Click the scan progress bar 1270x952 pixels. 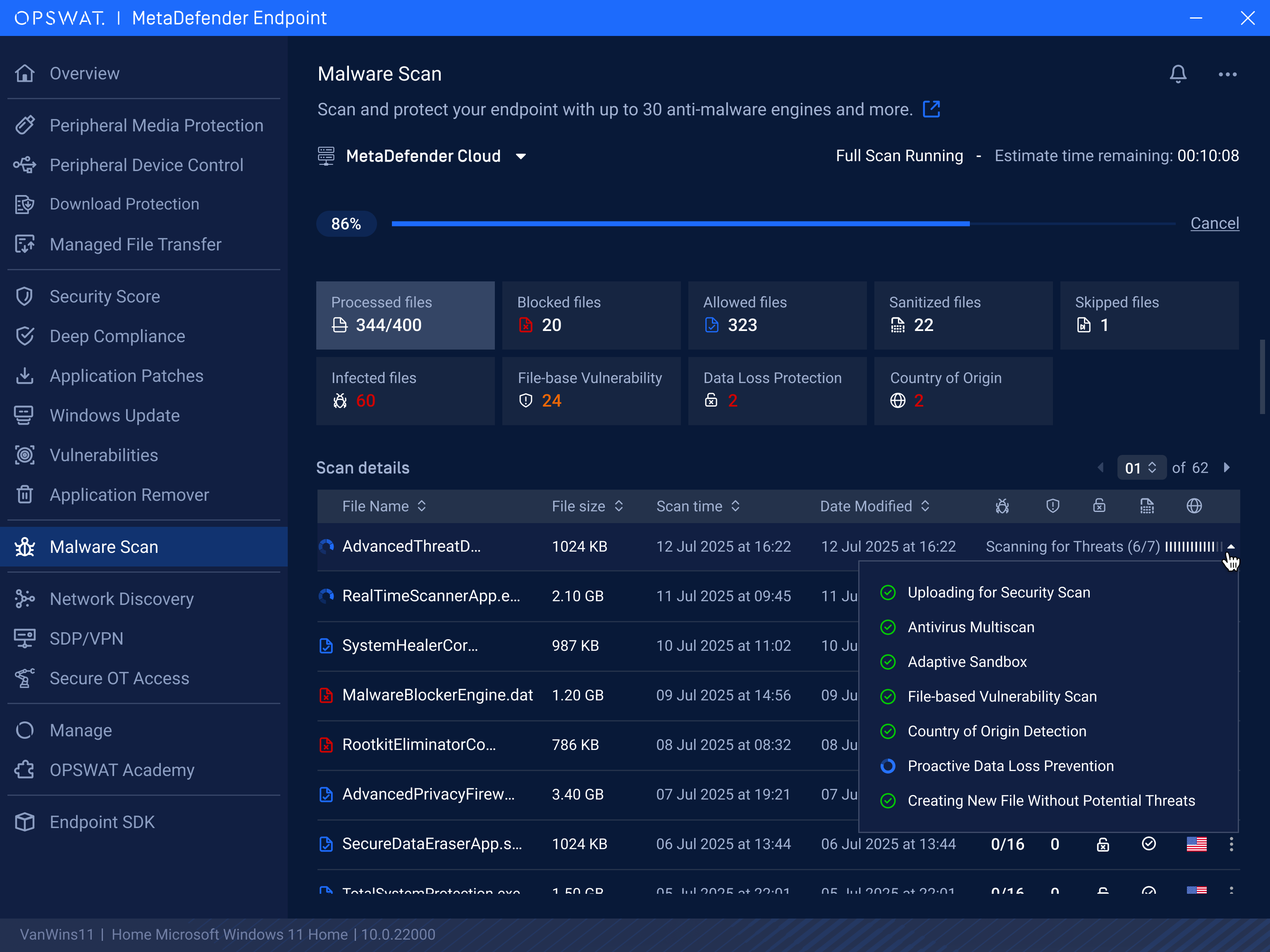pyautogui.click(x=783, y=223)
